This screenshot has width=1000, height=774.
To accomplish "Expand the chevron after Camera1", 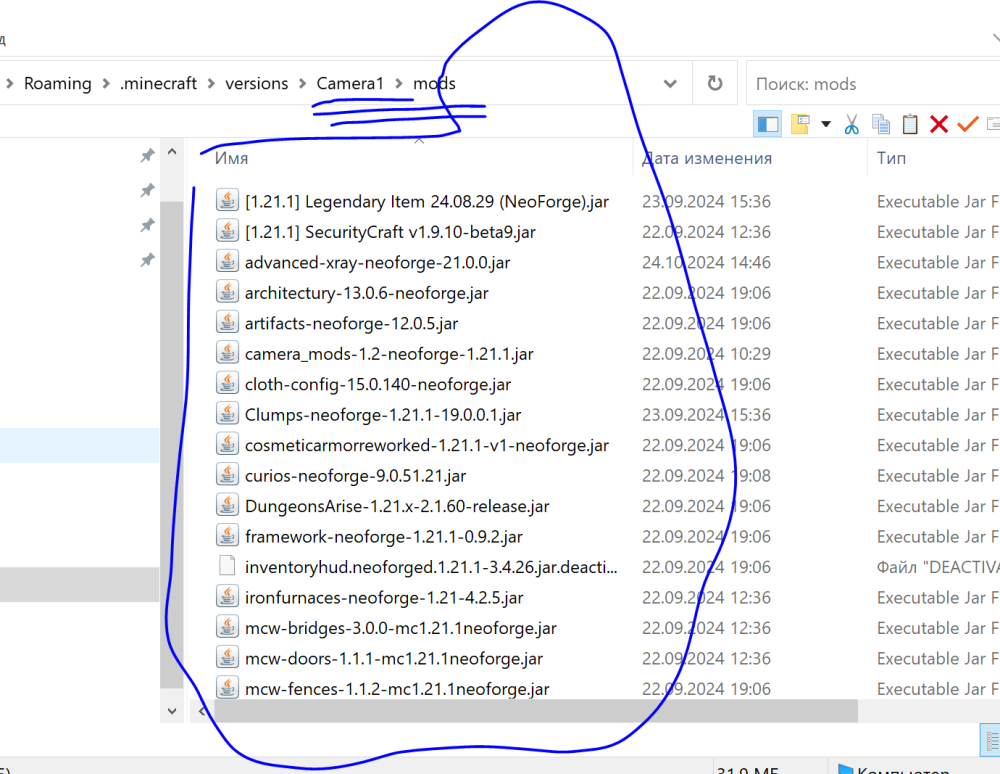I will [399, 84].
